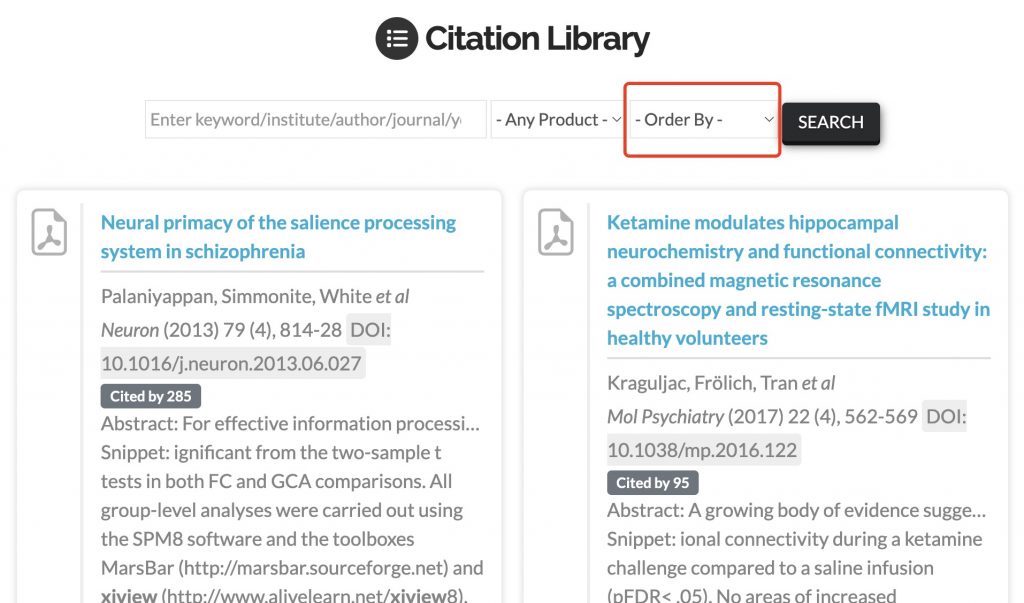Open PDF icon for Neural primacy paper
This screenshot has width=1024, height=603.
50,232
